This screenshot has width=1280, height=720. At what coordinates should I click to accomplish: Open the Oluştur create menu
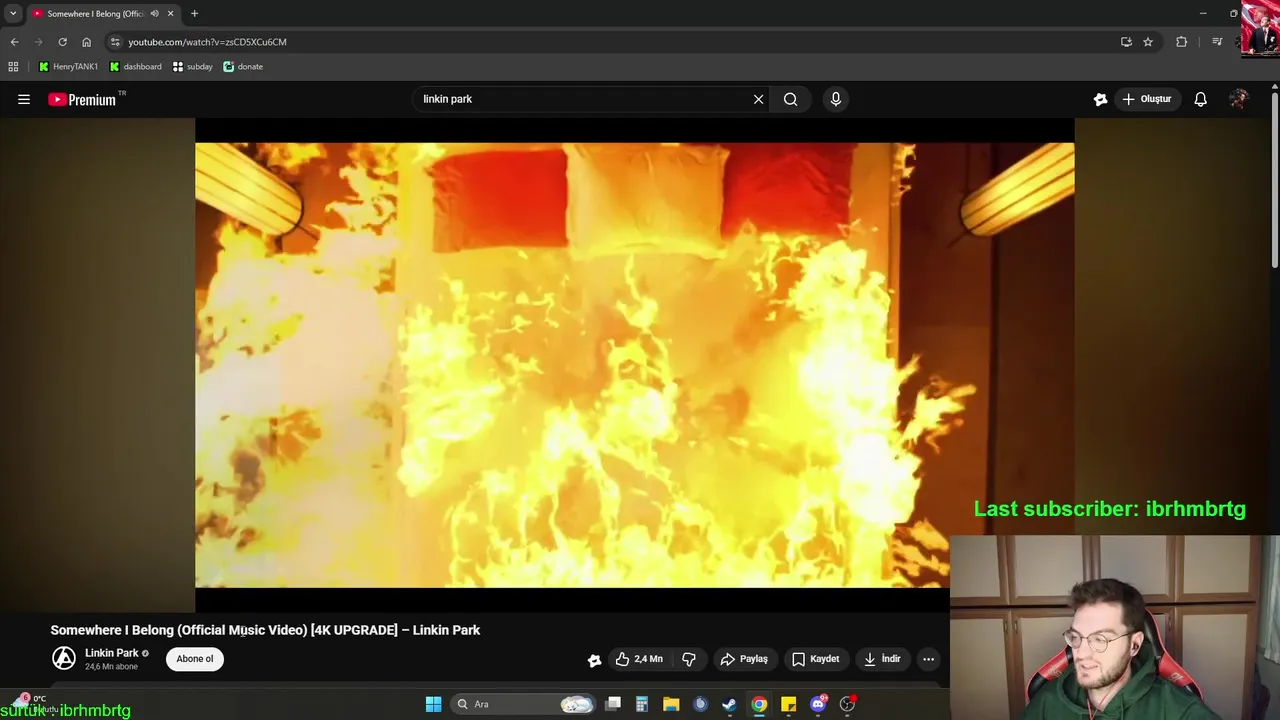point(1147,99)
